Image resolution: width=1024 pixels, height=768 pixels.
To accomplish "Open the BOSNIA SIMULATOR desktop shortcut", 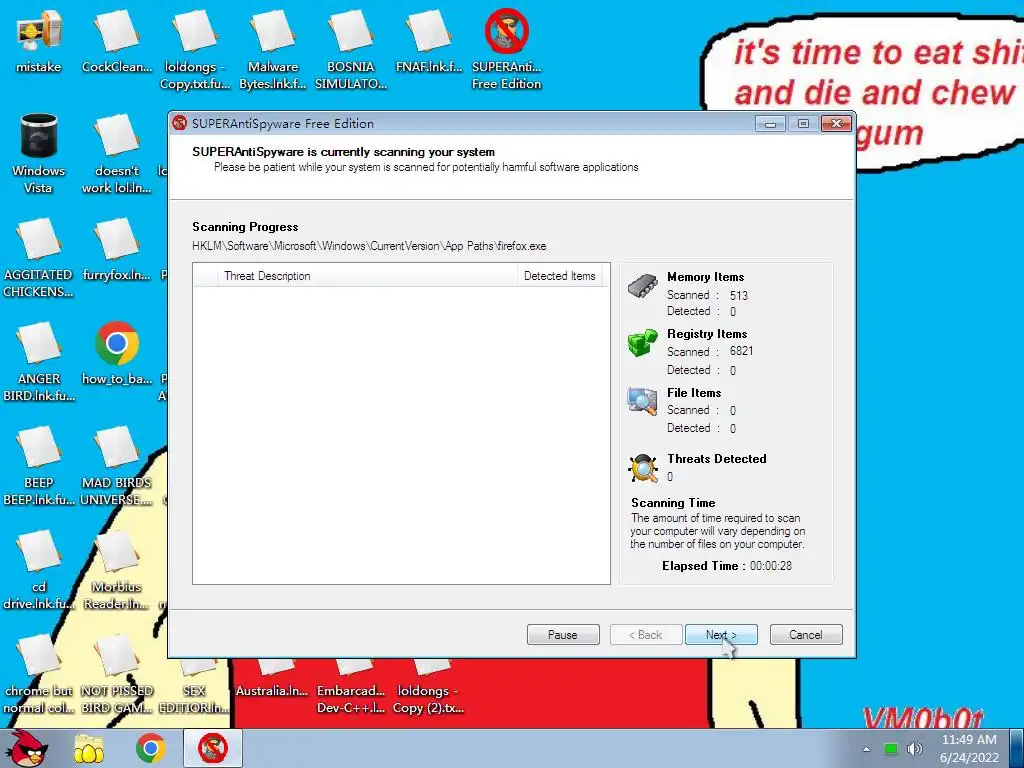I will [x=351, y=50].
